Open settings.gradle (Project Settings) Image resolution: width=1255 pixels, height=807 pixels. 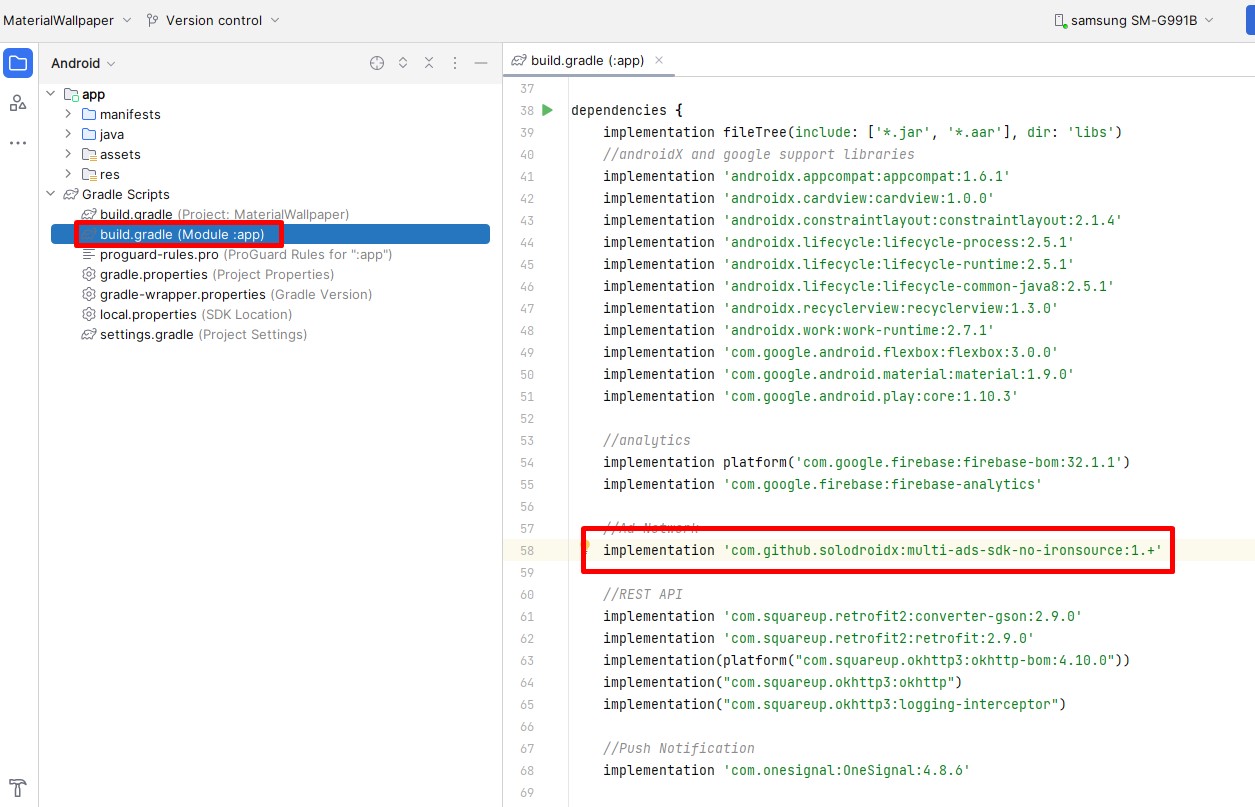tap(194, 334)
